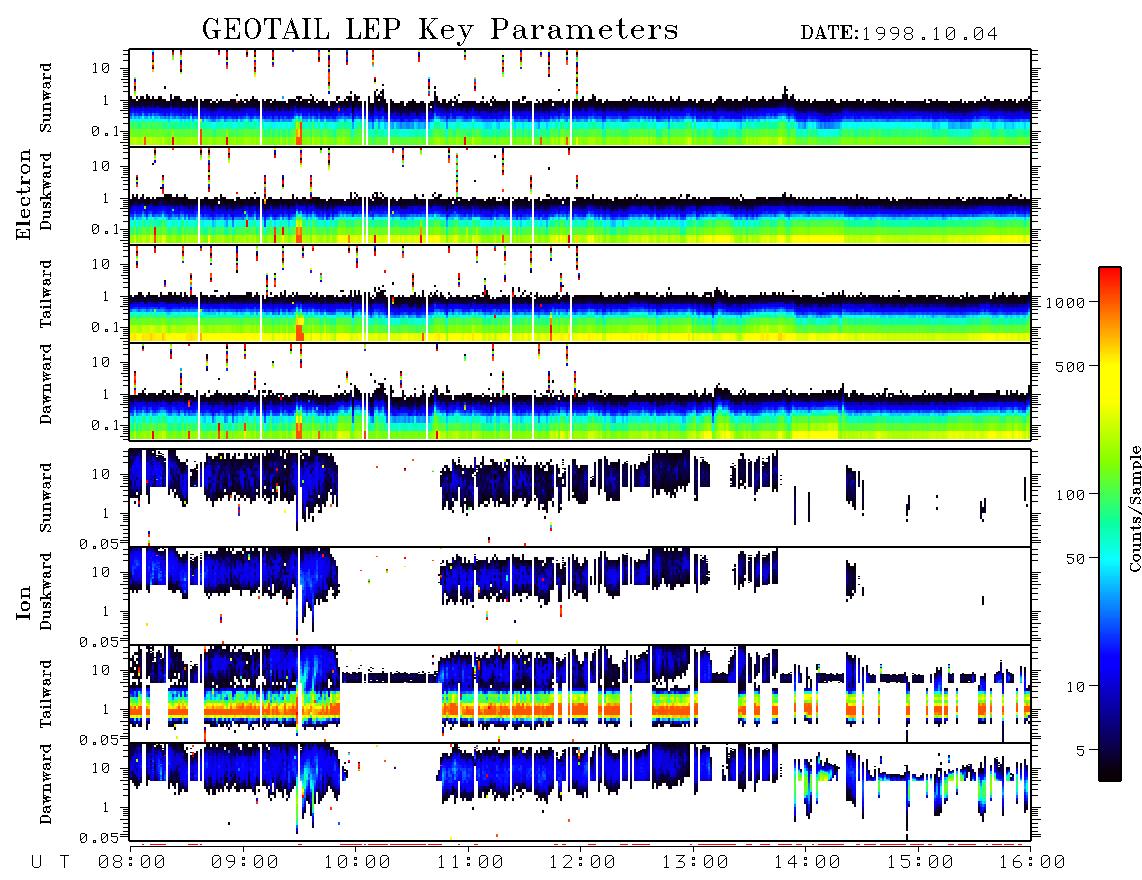Click the '12:00' time tick label
This screenshot has width=1142, height=880.
[582, 863]
